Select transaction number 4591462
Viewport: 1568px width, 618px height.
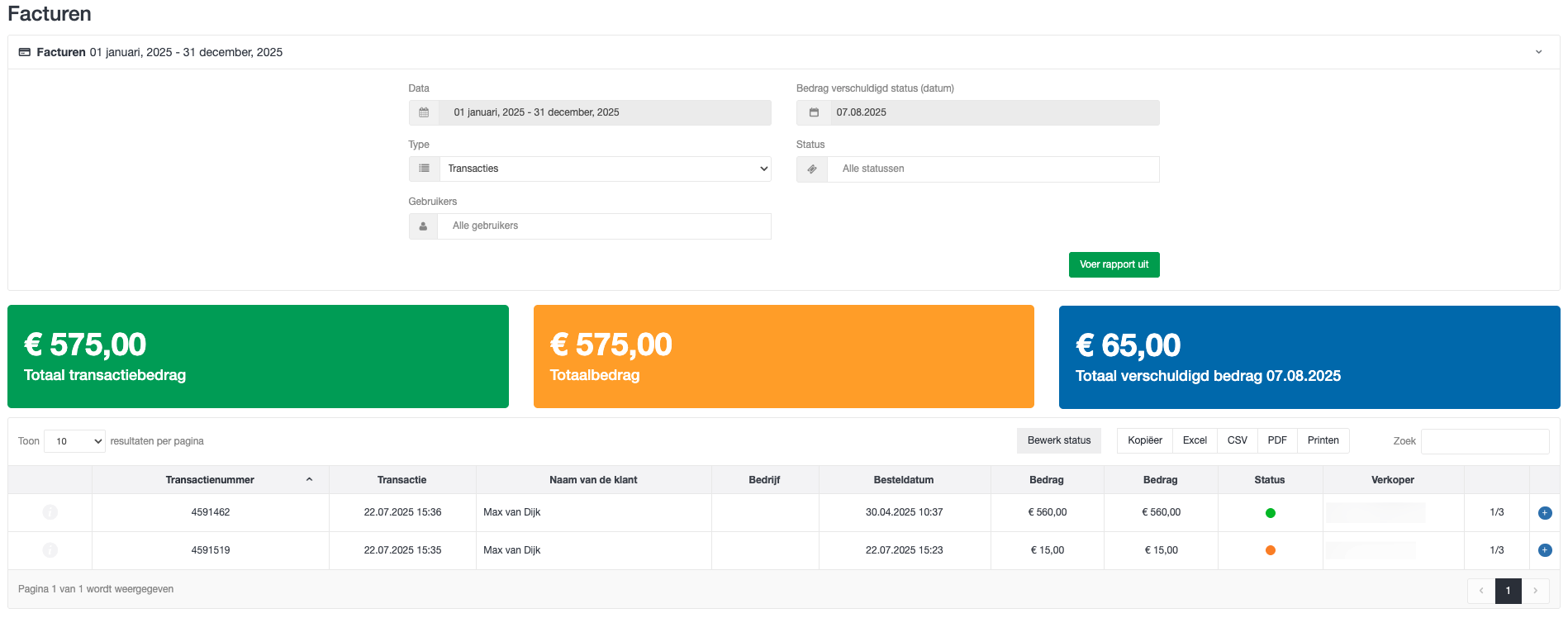(211, 512)
